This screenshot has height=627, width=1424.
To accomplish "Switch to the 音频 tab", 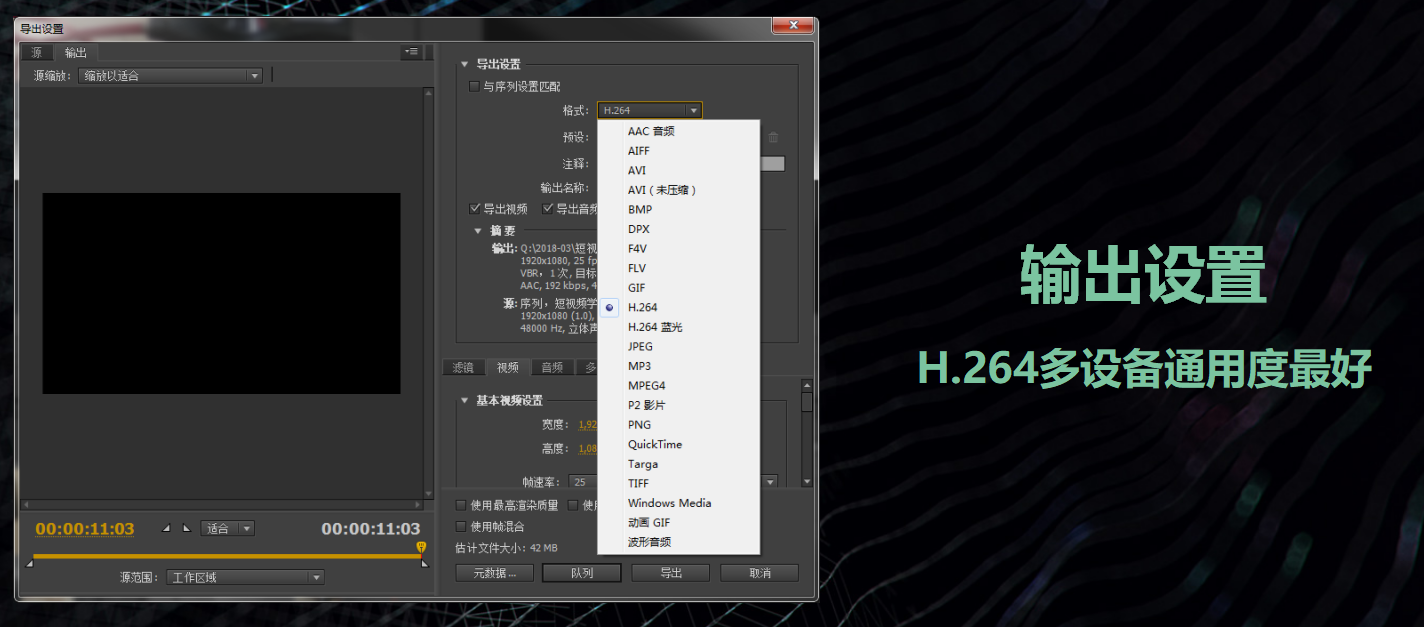I will (x=551, y=367).
